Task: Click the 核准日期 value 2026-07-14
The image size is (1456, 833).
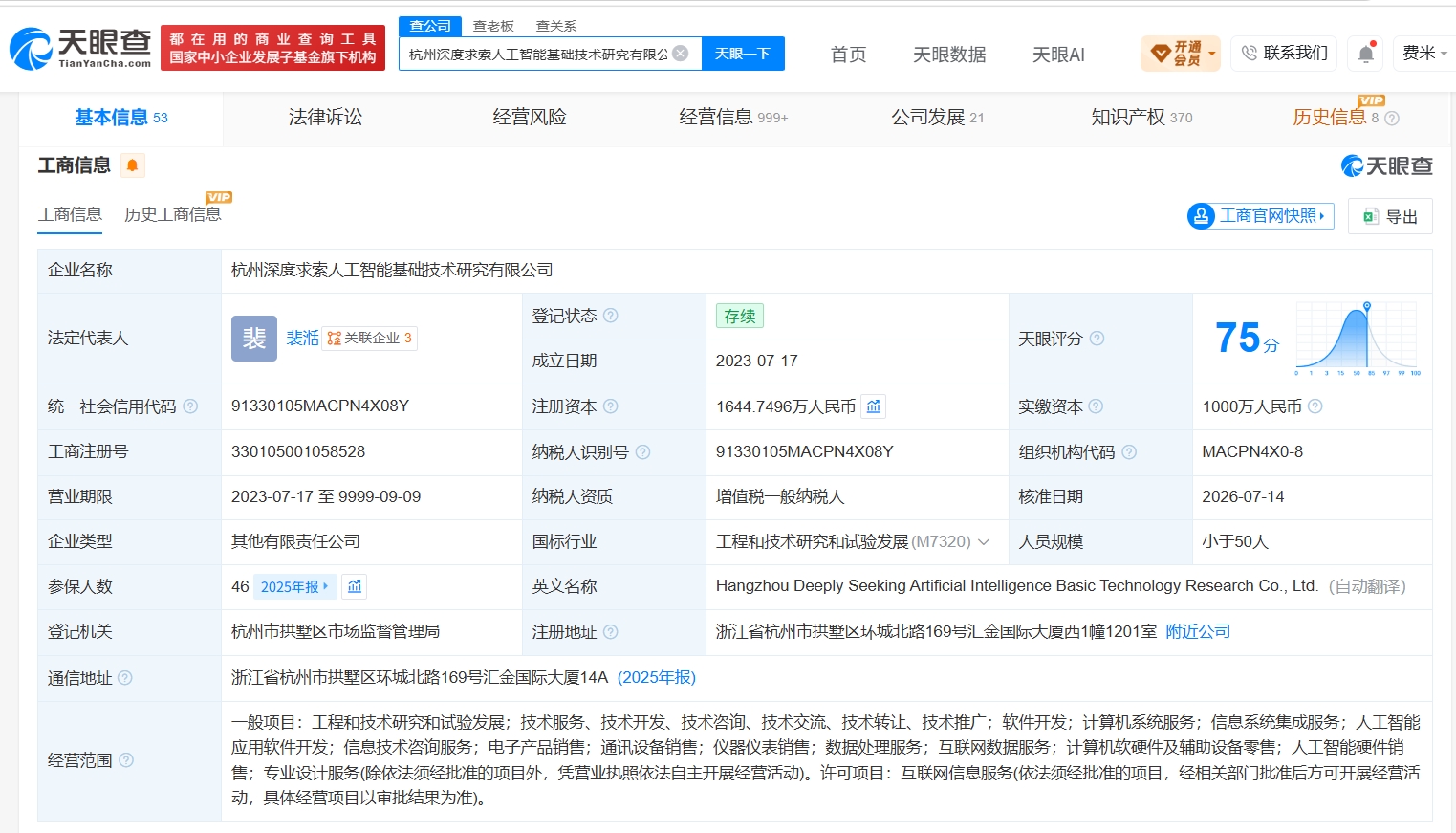Action: [1244, 497]
